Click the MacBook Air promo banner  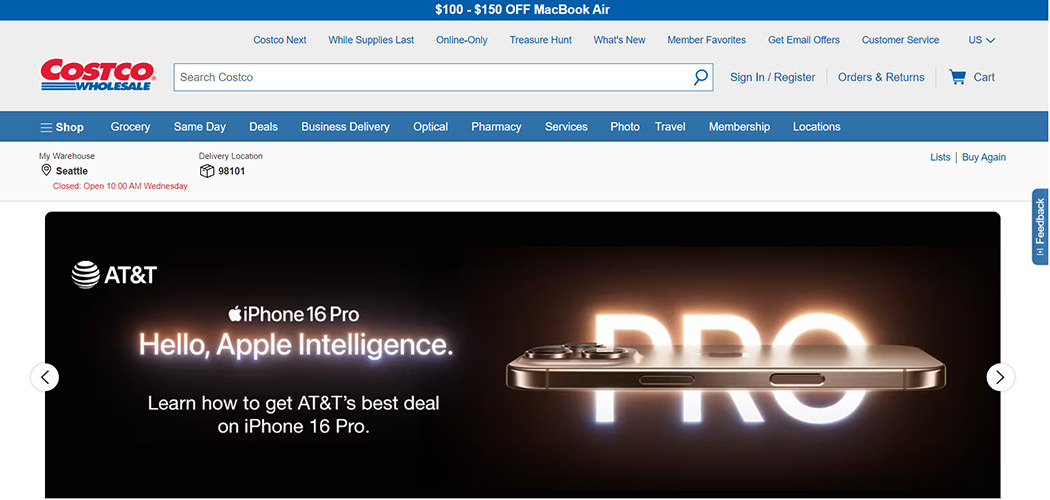[x=522, y=10]
